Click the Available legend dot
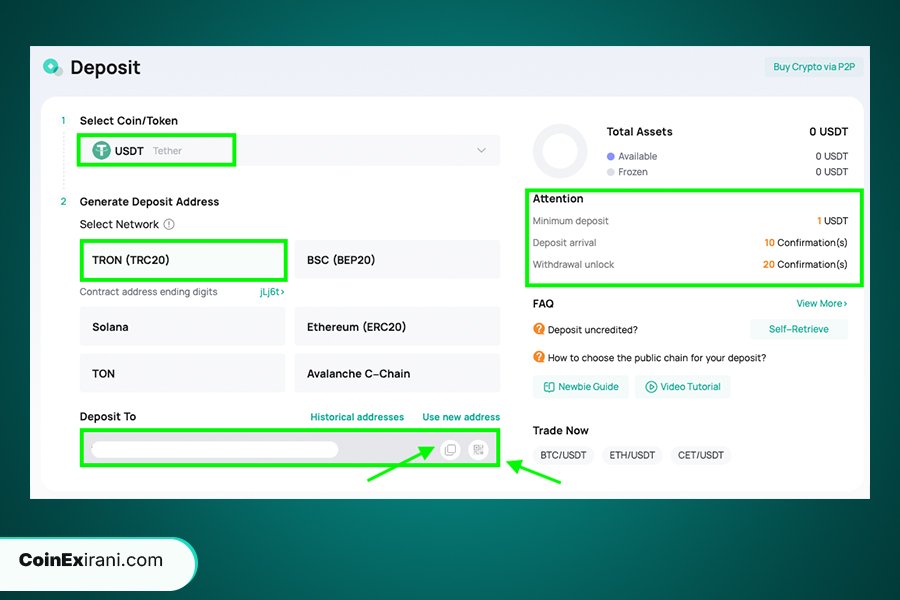The height and width of the screenshot is (600, 900). point(611,156)
